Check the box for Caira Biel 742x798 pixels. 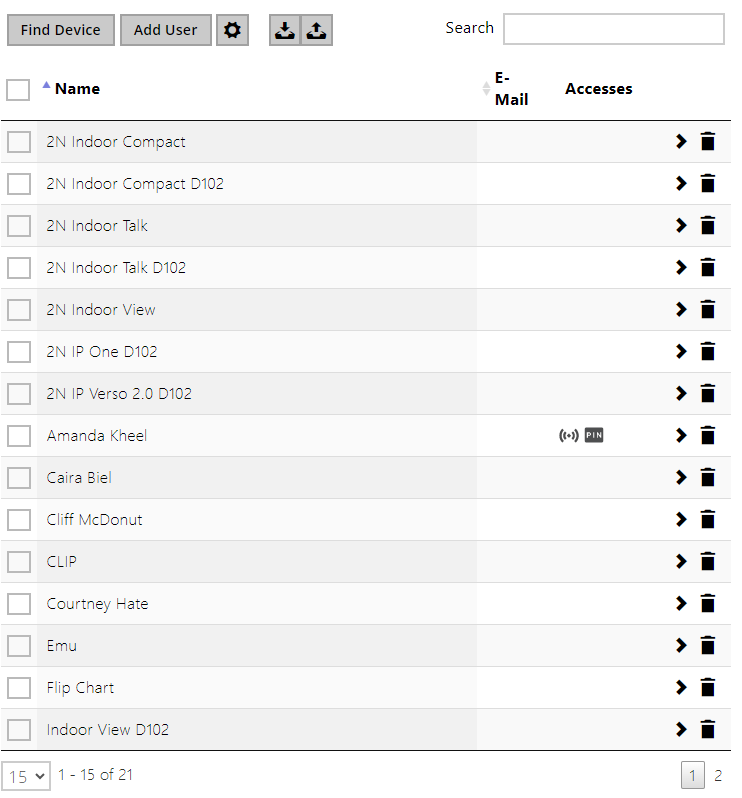coord(19,477)
